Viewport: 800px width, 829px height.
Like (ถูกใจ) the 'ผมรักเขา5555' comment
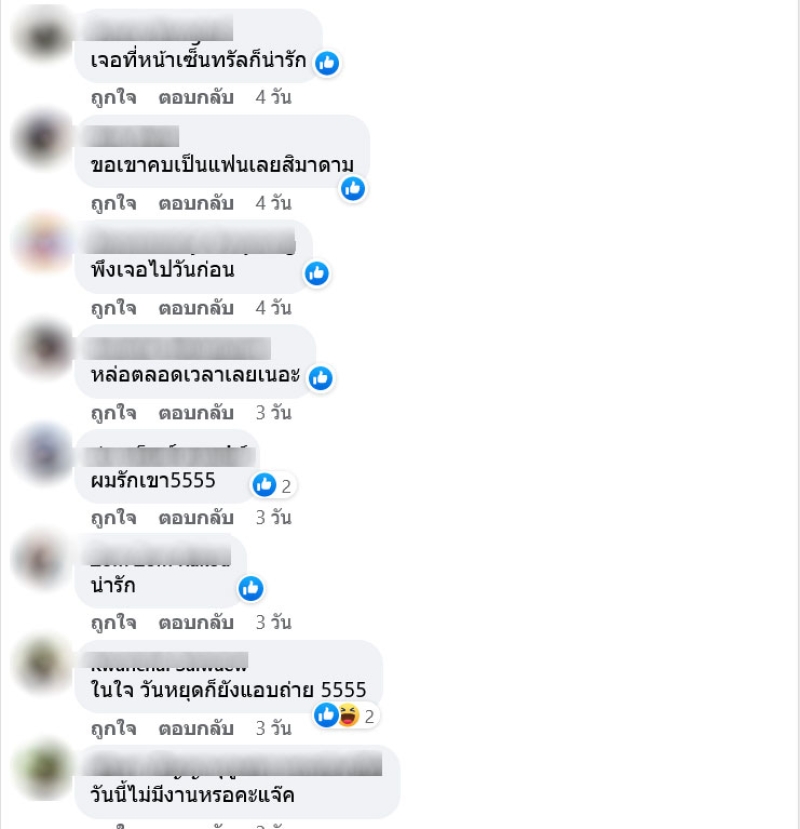coord(114,518)
